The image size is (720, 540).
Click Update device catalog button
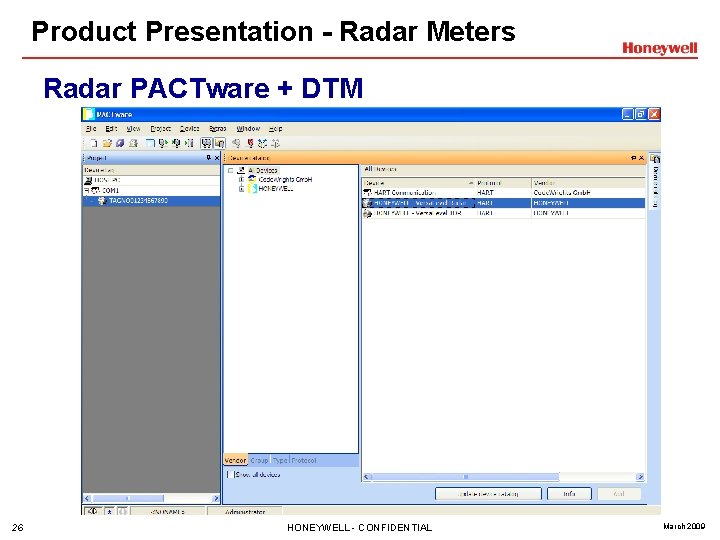488,494
